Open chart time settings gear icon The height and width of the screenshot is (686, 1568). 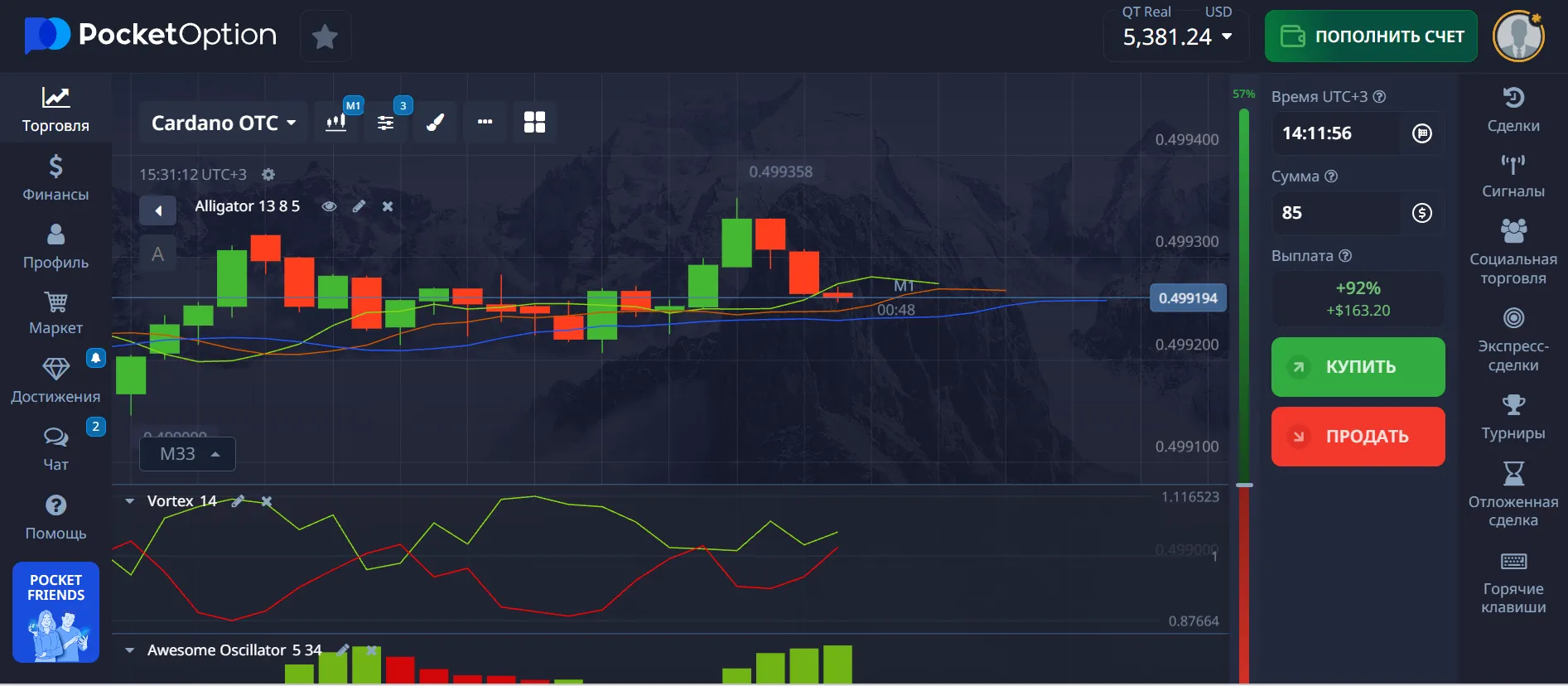click(x=268, y=175)
